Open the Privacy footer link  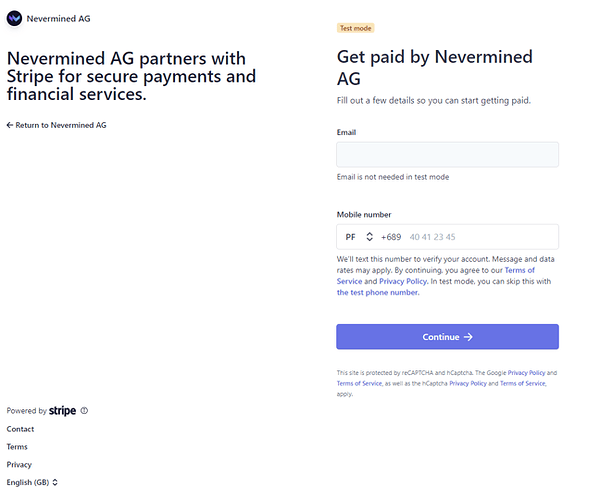click(19, 465)
